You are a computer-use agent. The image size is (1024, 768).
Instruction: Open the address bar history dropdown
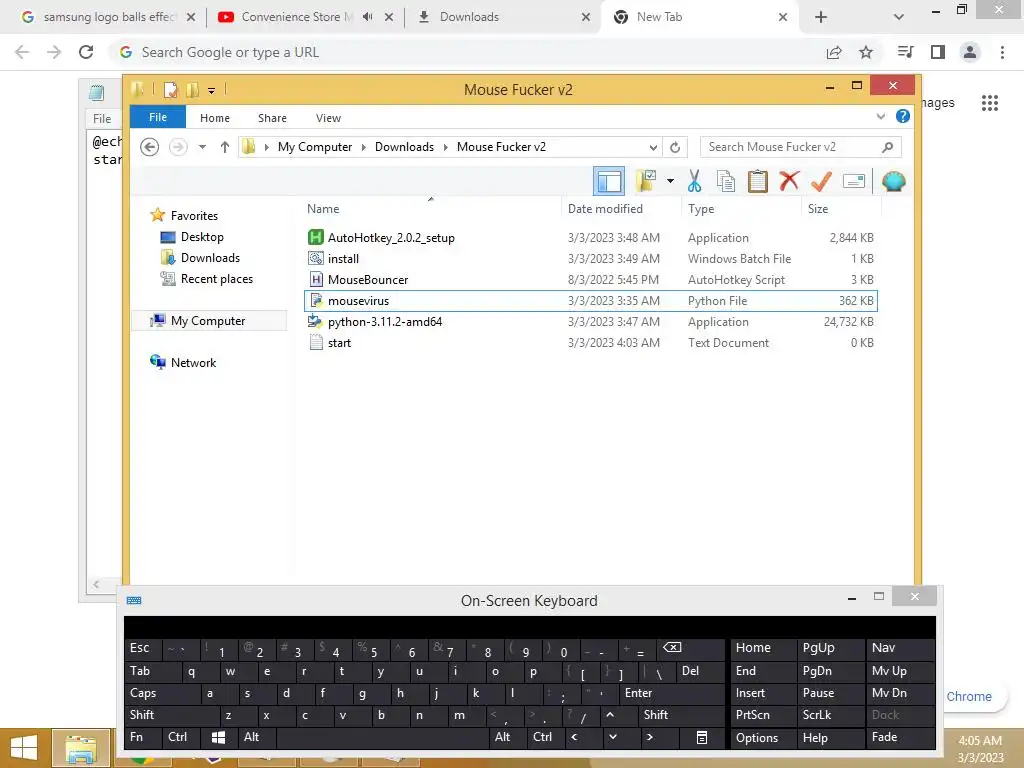pos(653,147)
